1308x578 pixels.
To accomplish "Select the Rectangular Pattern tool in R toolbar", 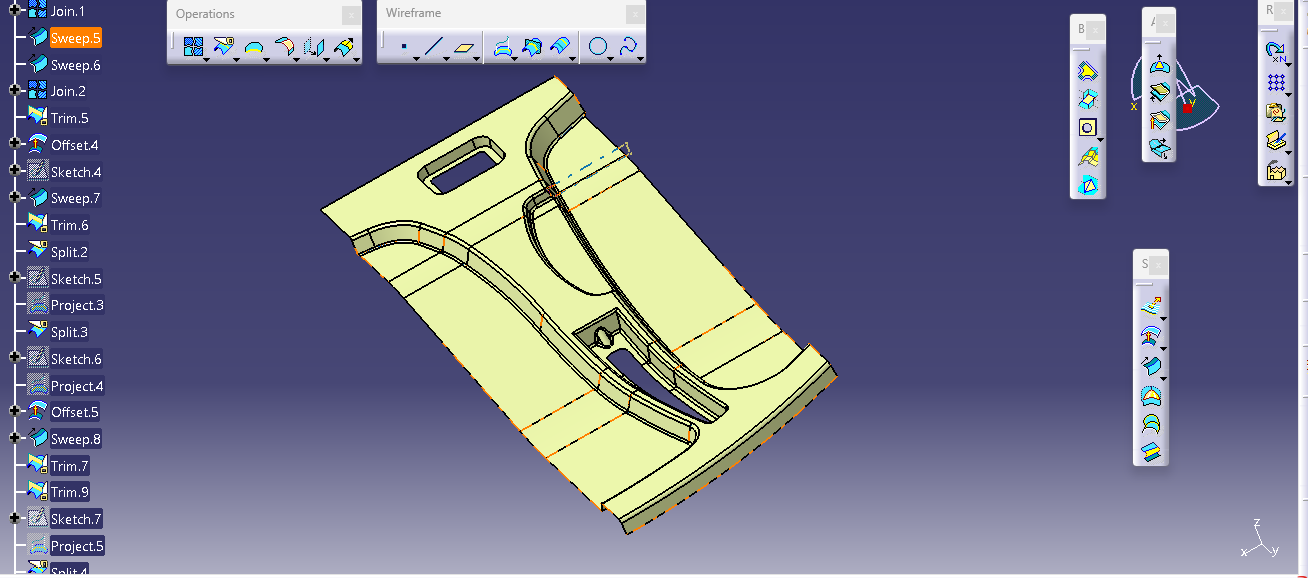I will 1275,82.
